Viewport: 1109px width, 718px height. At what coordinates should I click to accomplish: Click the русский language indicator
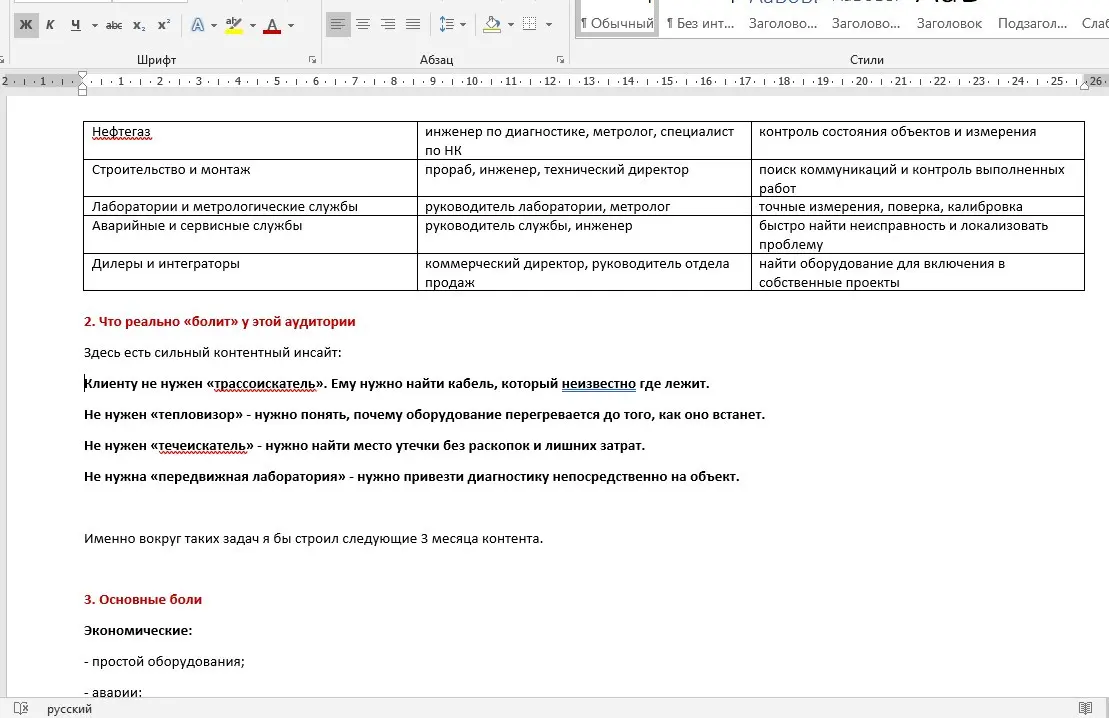pos(69,709)
